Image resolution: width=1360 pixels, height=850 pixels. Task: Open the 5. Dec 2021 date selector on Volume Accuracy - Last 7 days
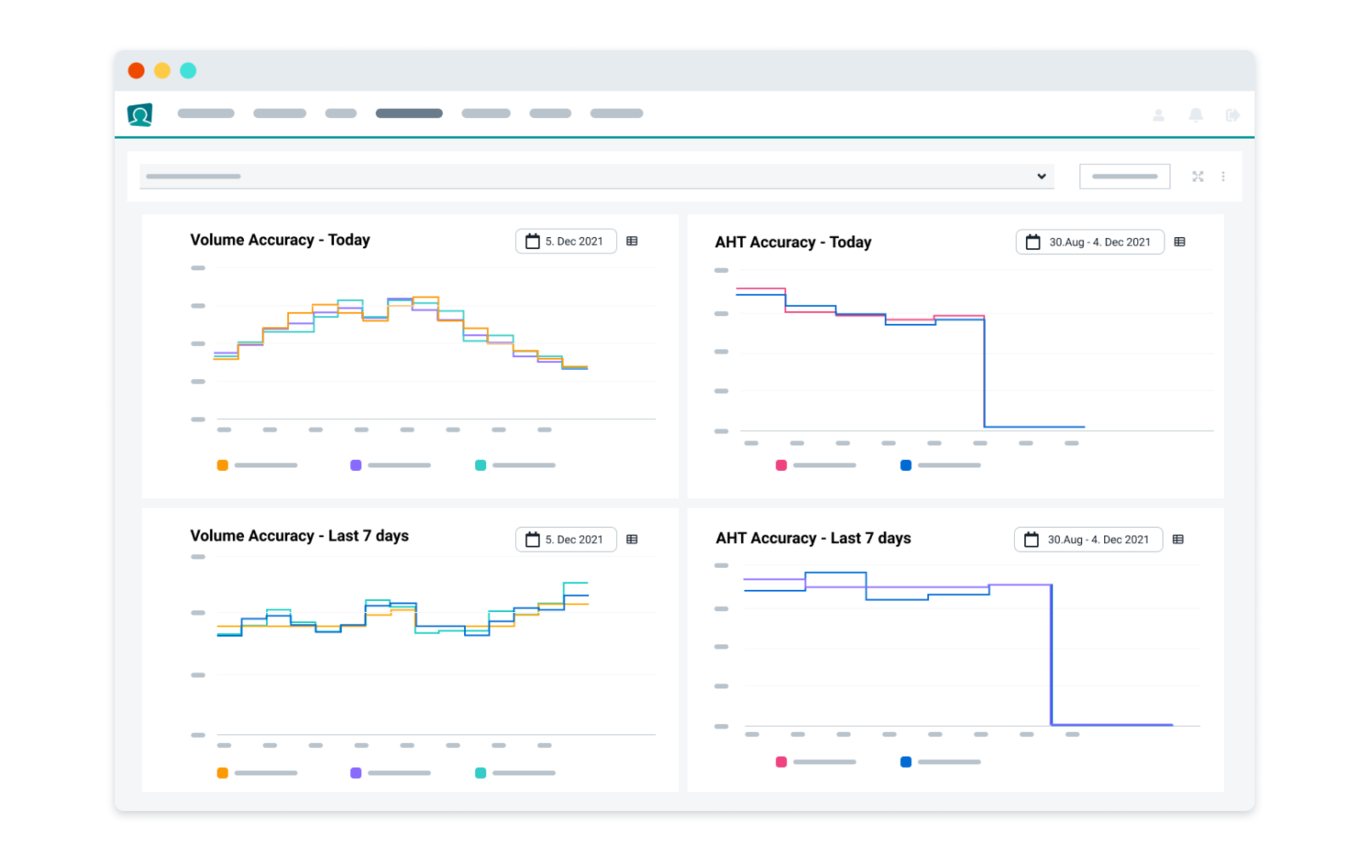[x=566, y=539]
